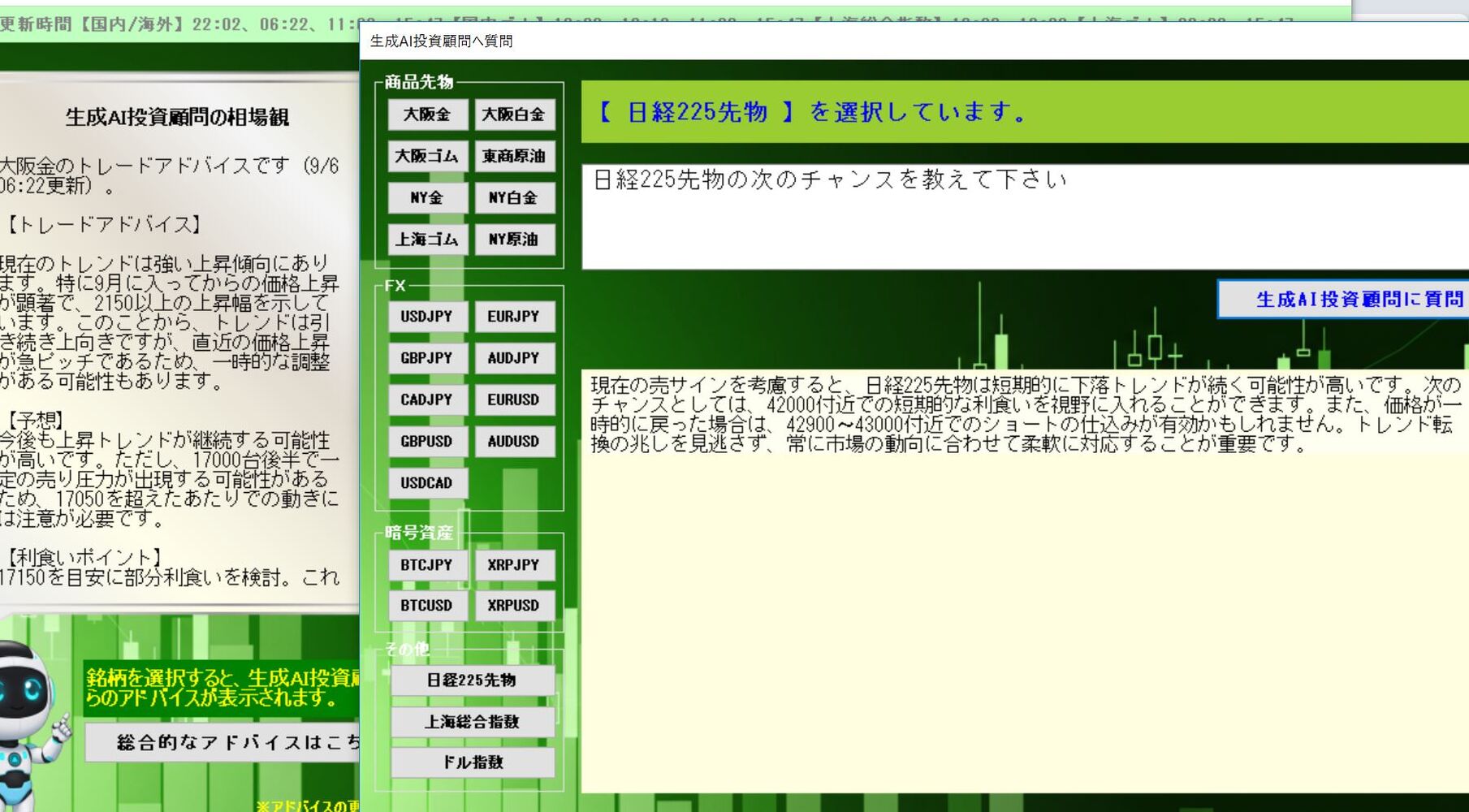This screenshot has width=1469, height=812.
Task: Click the yellow 銘柄を選択すると hint in background window
Action: coord(222,688)
